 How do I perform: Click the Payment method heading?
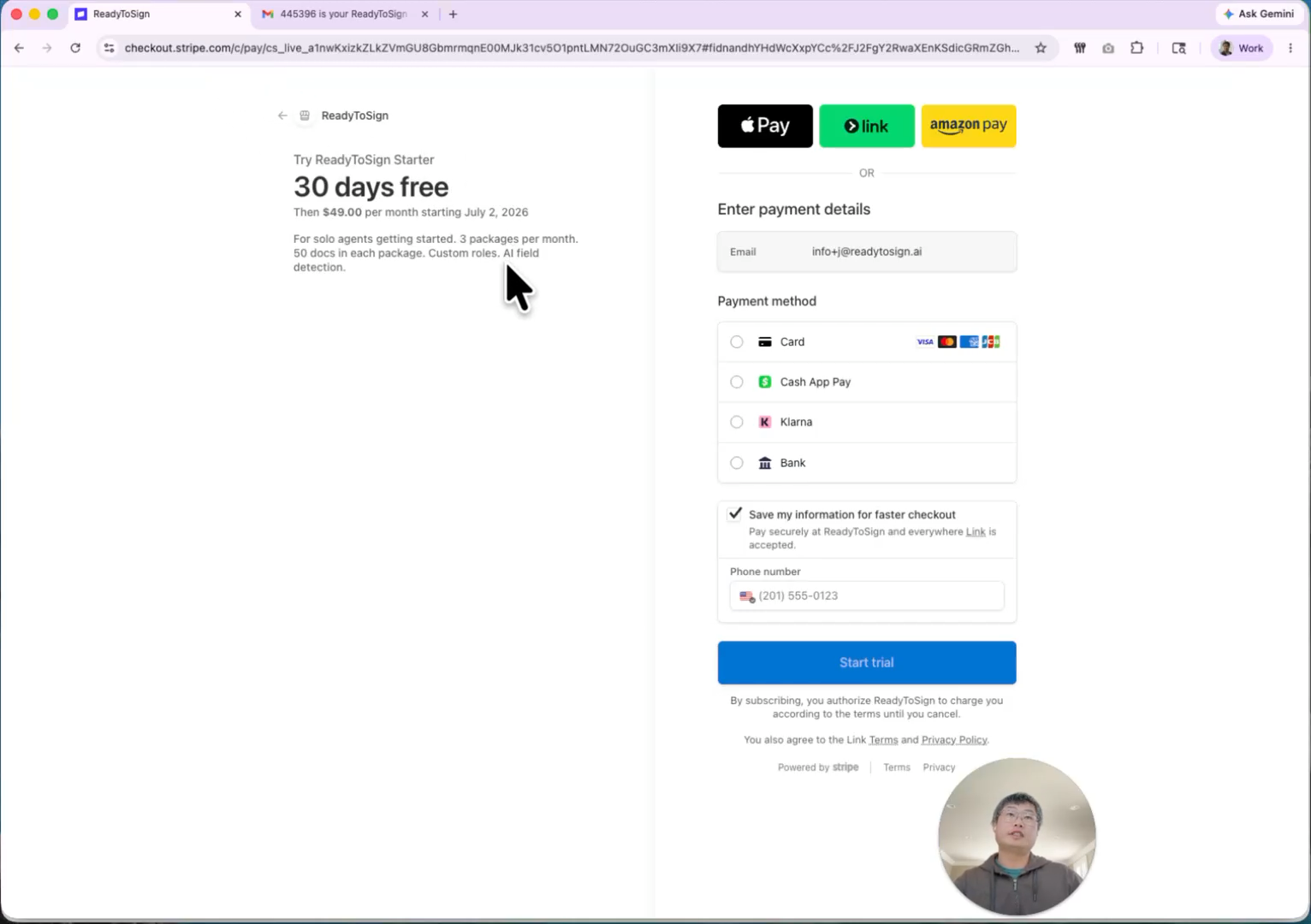[767, 301]
